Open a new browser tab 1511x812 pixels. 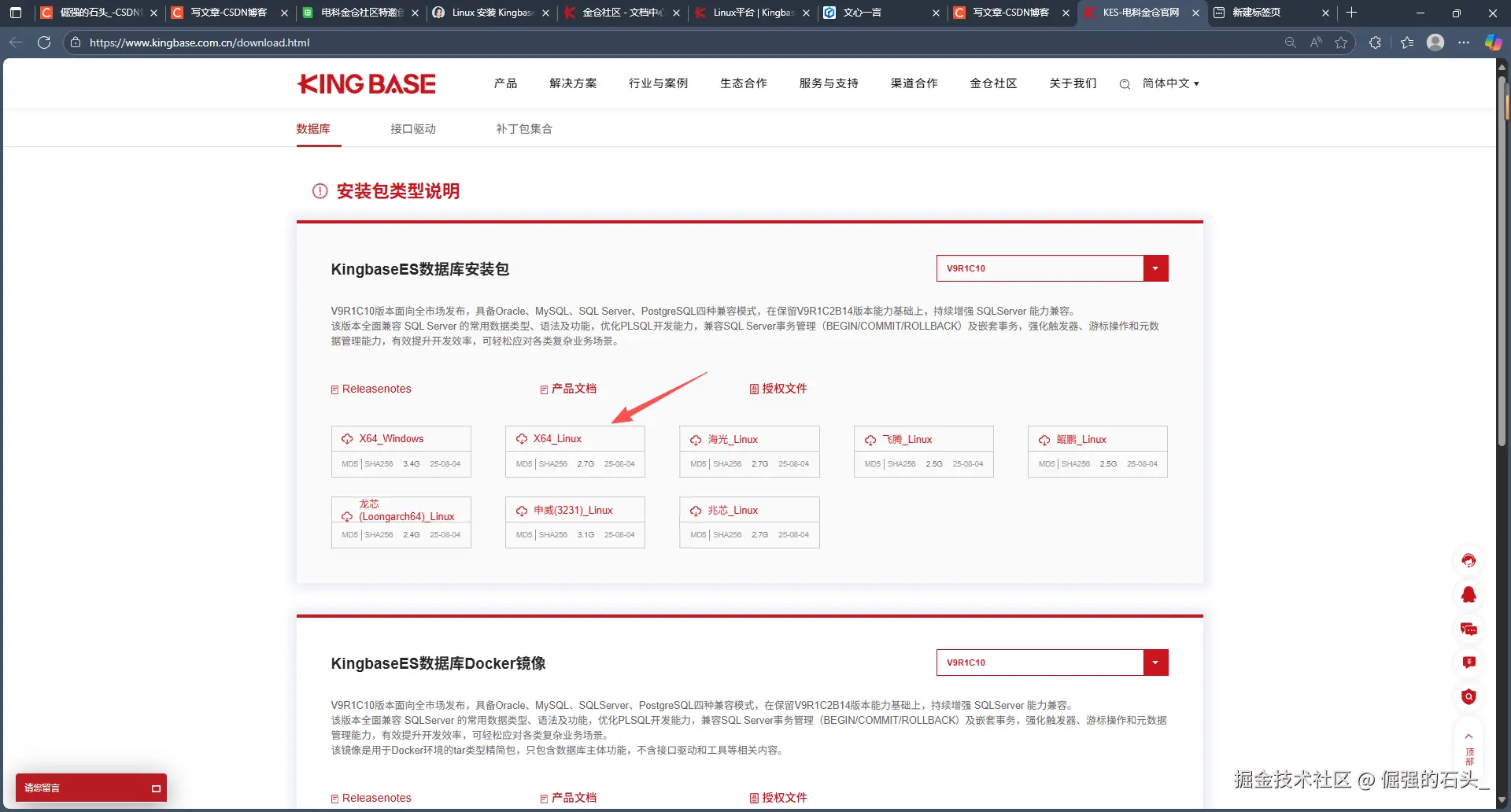[1351, 13]
